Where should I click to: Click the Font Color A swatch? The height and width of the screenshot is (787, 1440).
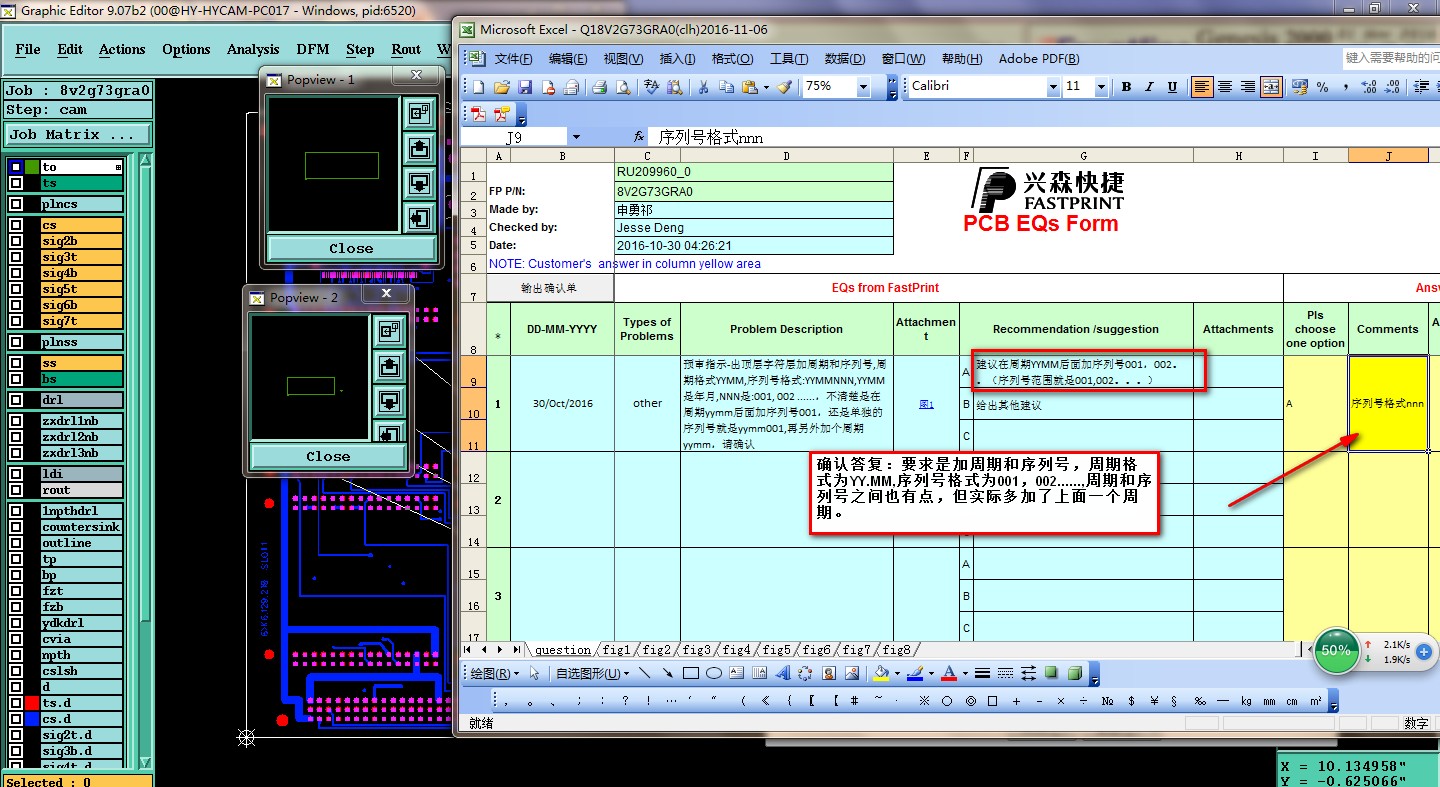[x=950, y=673]
